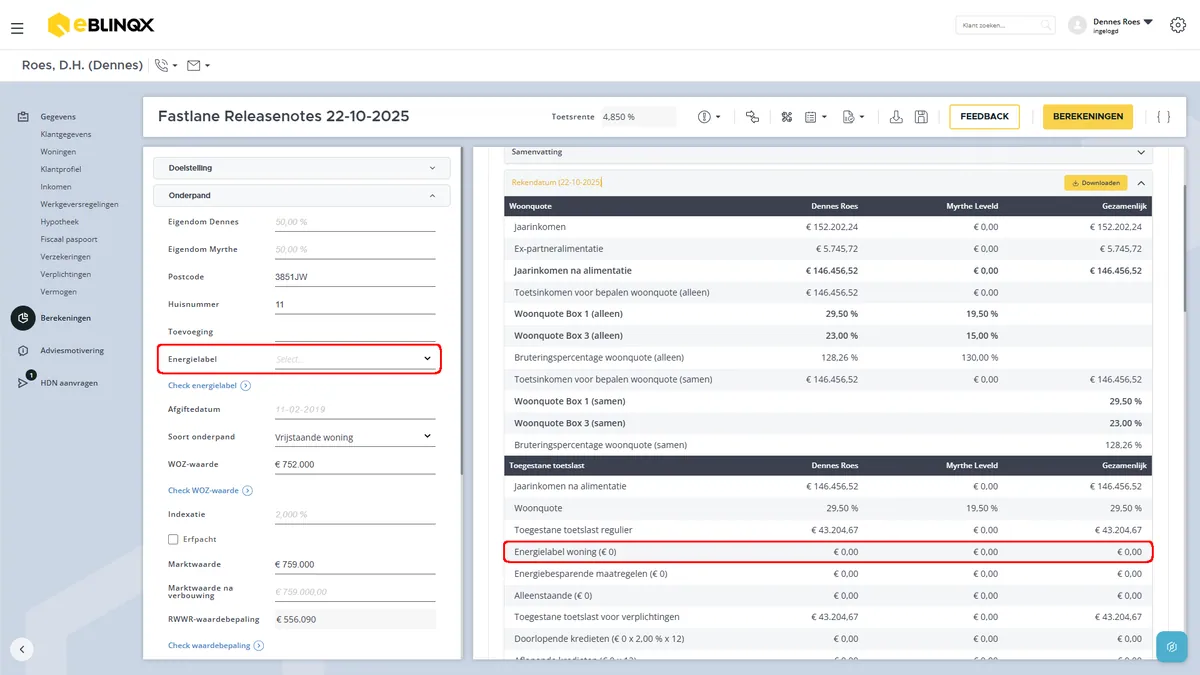Click the yellow BEREKENINGEN button

1088,117
